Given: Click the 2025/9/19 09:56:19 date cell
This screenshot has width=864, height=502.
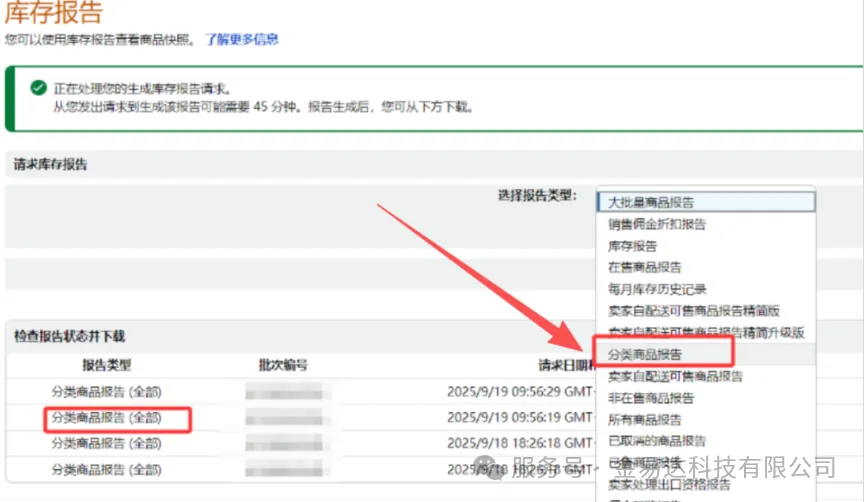Looking at the screenshot, I should pos(521,418).
